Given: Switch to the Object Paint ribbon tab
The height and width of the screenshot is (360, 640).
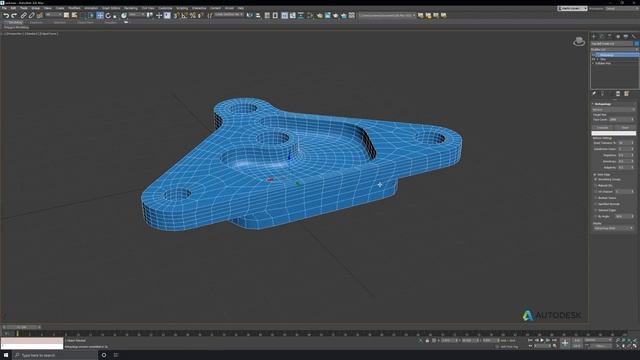Looking at the screenshot, I should coord(85,22).
